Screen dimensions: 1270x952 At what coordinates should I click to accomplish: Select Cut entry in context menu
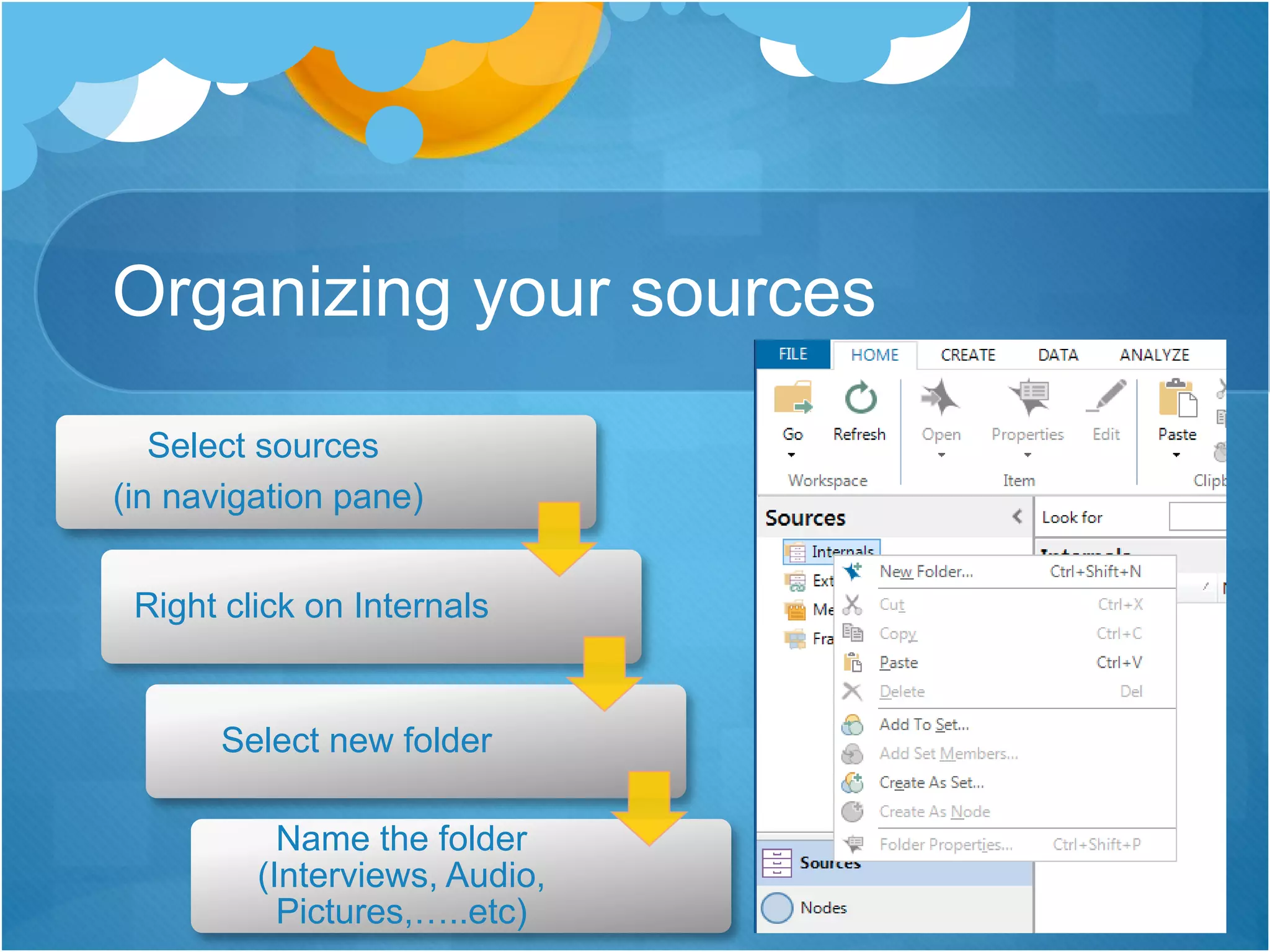point(1005,604)
